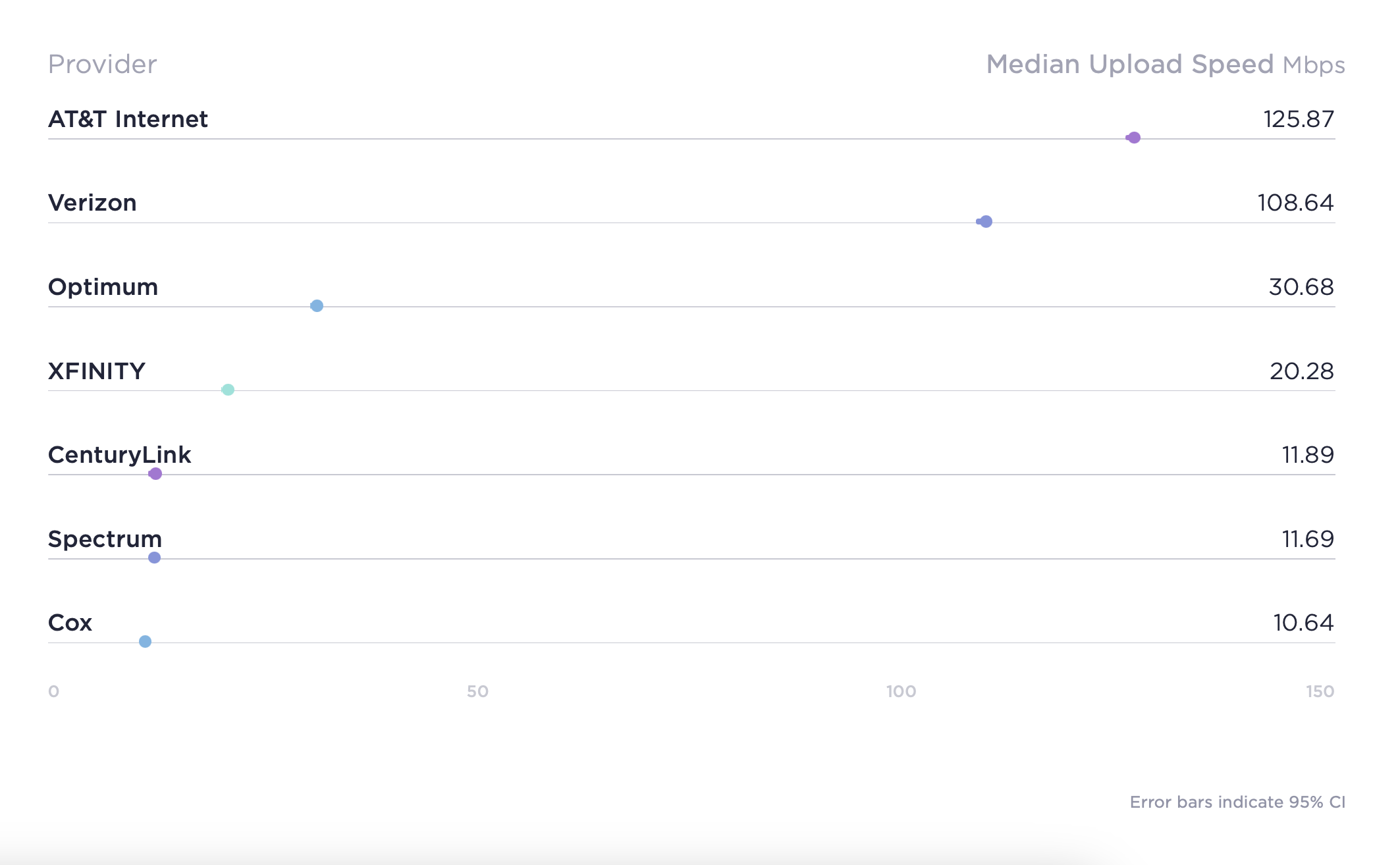Click the XFINITY data point dot
Screen dimensions: 1400x865
228,390
